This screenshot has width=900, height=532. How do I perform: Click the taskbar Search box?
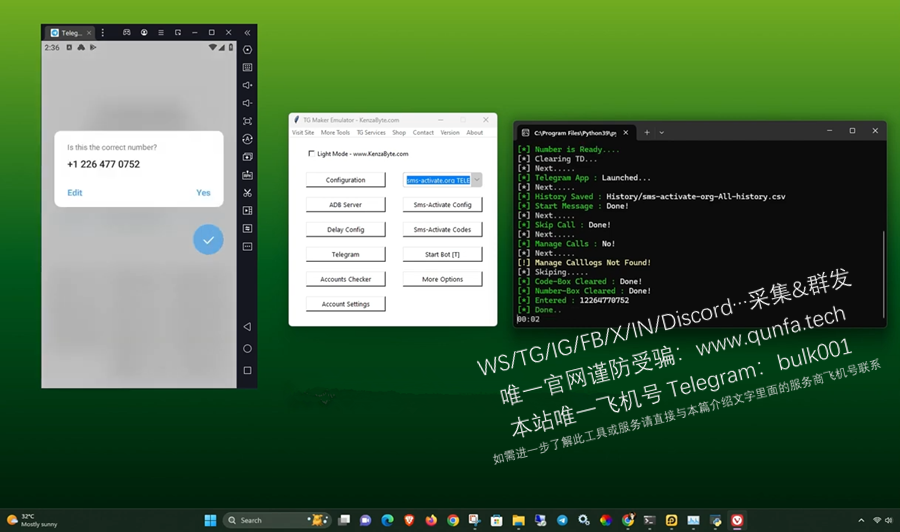(277, 521)
